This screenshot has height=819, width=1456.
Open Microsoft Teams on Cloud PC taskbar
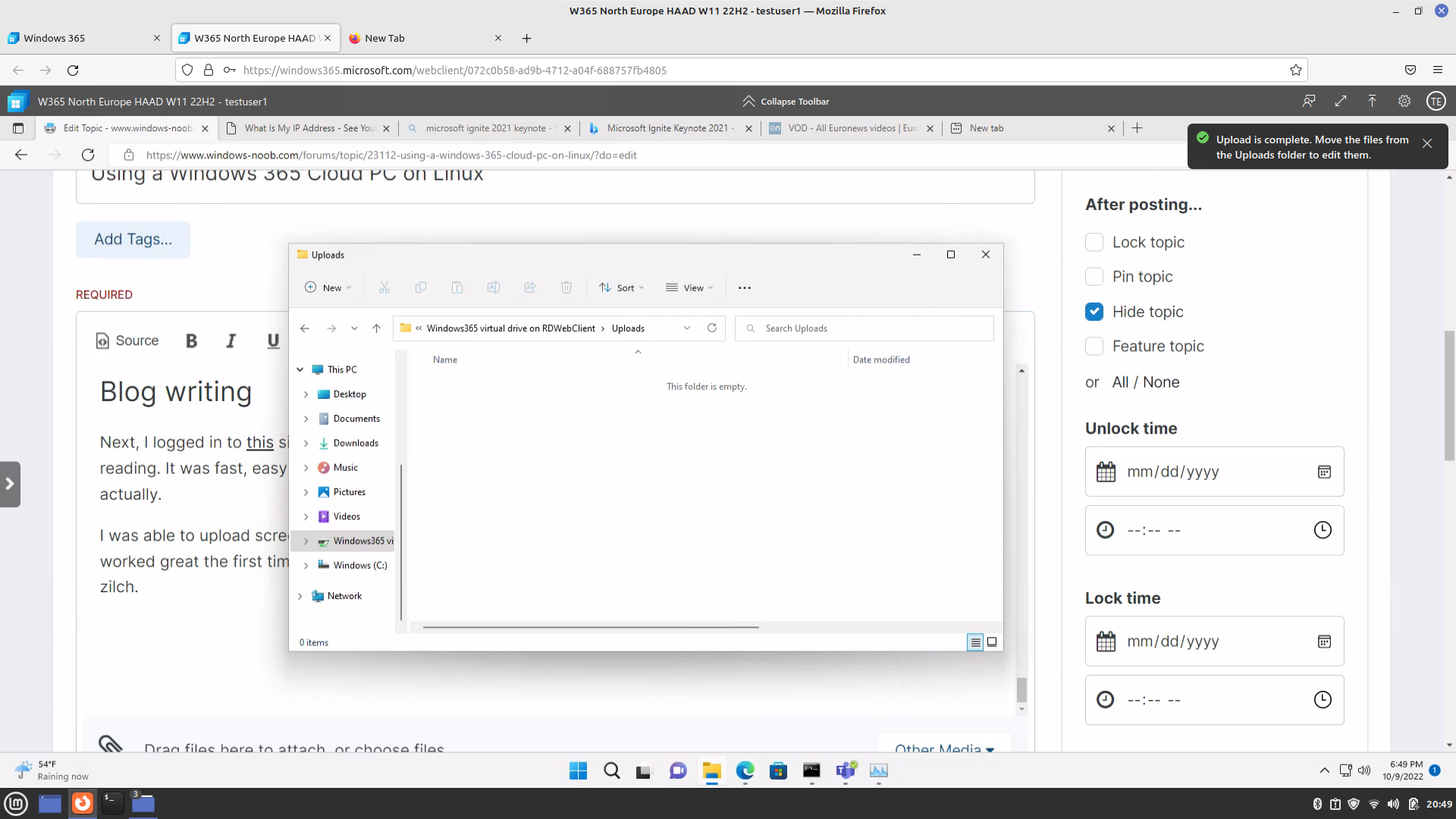(x=846, y=770)
